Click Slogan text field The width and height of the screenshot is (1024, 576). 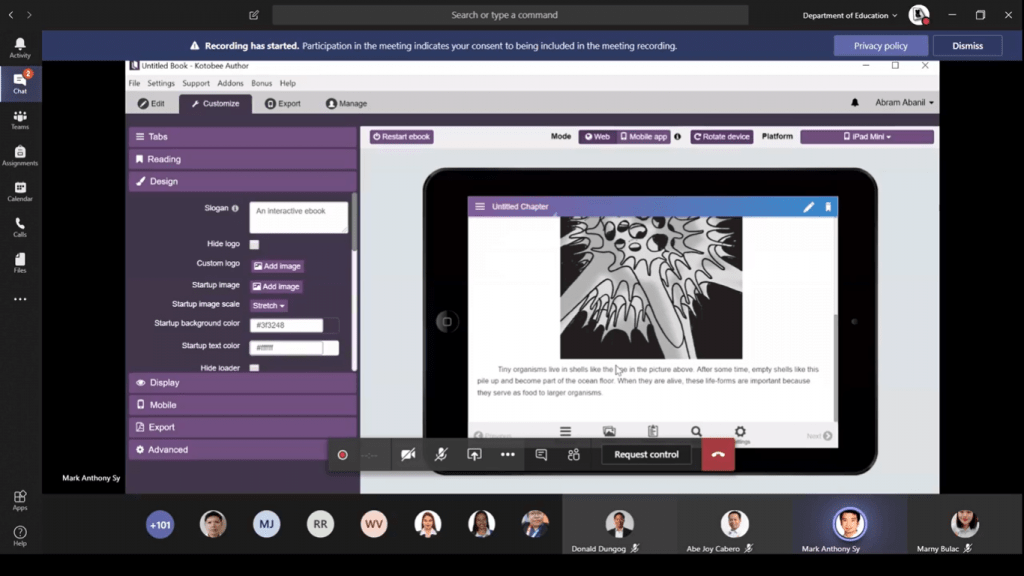tap(298, 217)
